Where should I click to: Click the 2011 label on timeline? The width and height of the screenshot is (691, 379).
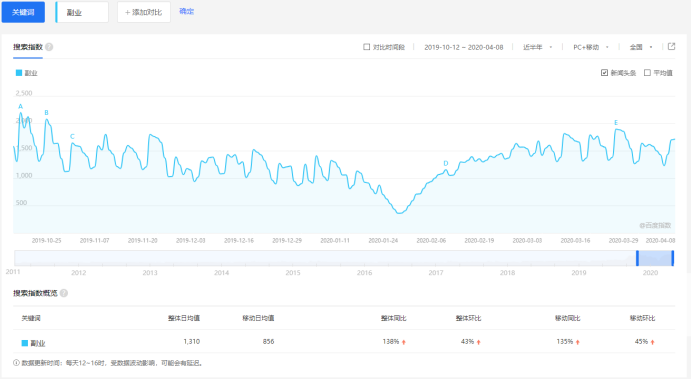pos(13,272)
